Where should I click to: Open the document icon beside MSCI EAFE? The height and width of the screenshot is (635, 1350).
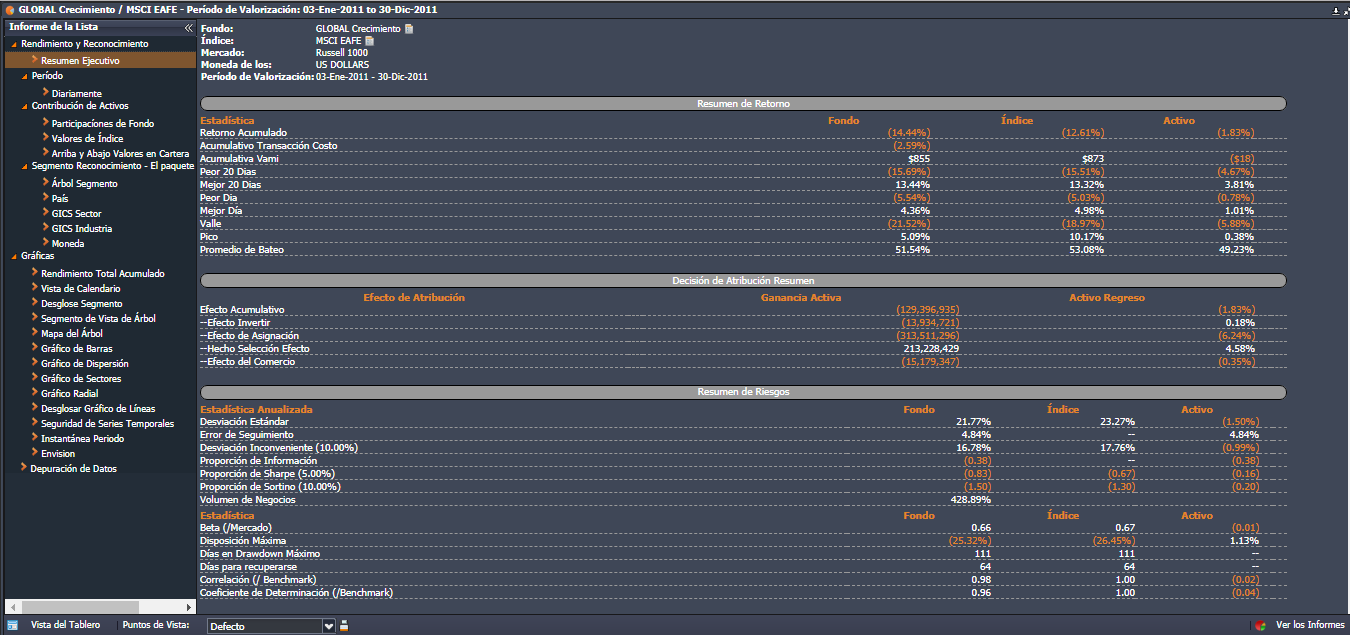point(369,41)
